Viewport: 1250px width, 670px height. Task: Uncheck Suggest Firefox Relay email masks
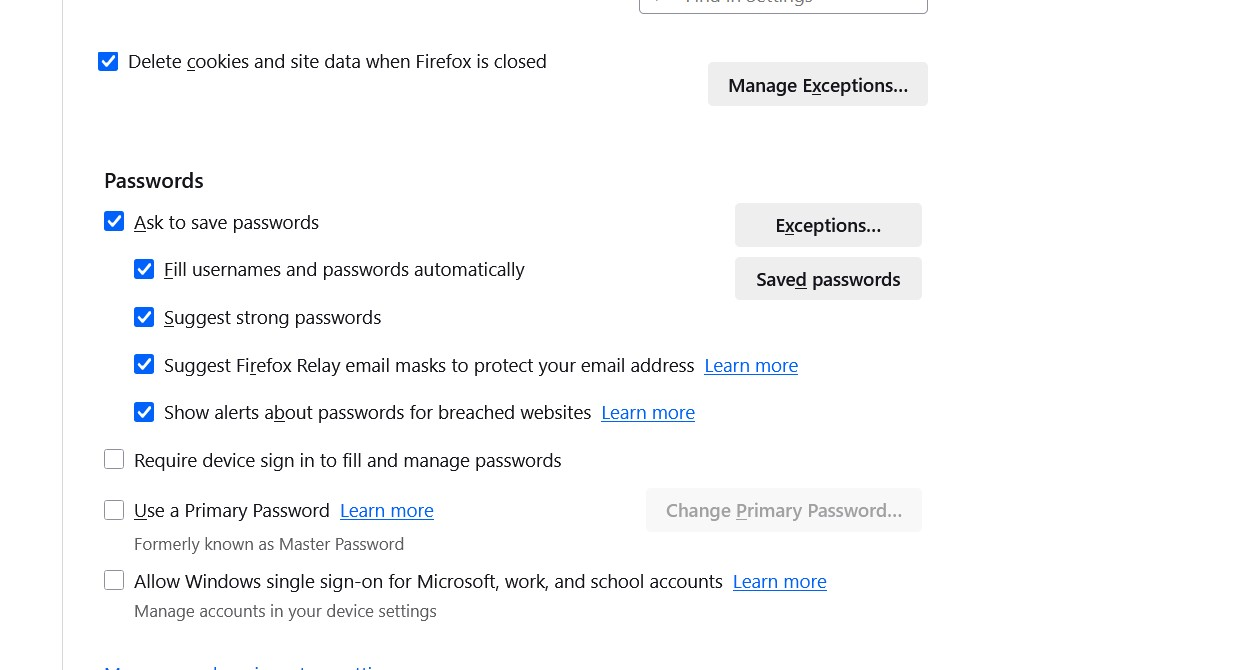coord(144,365)
